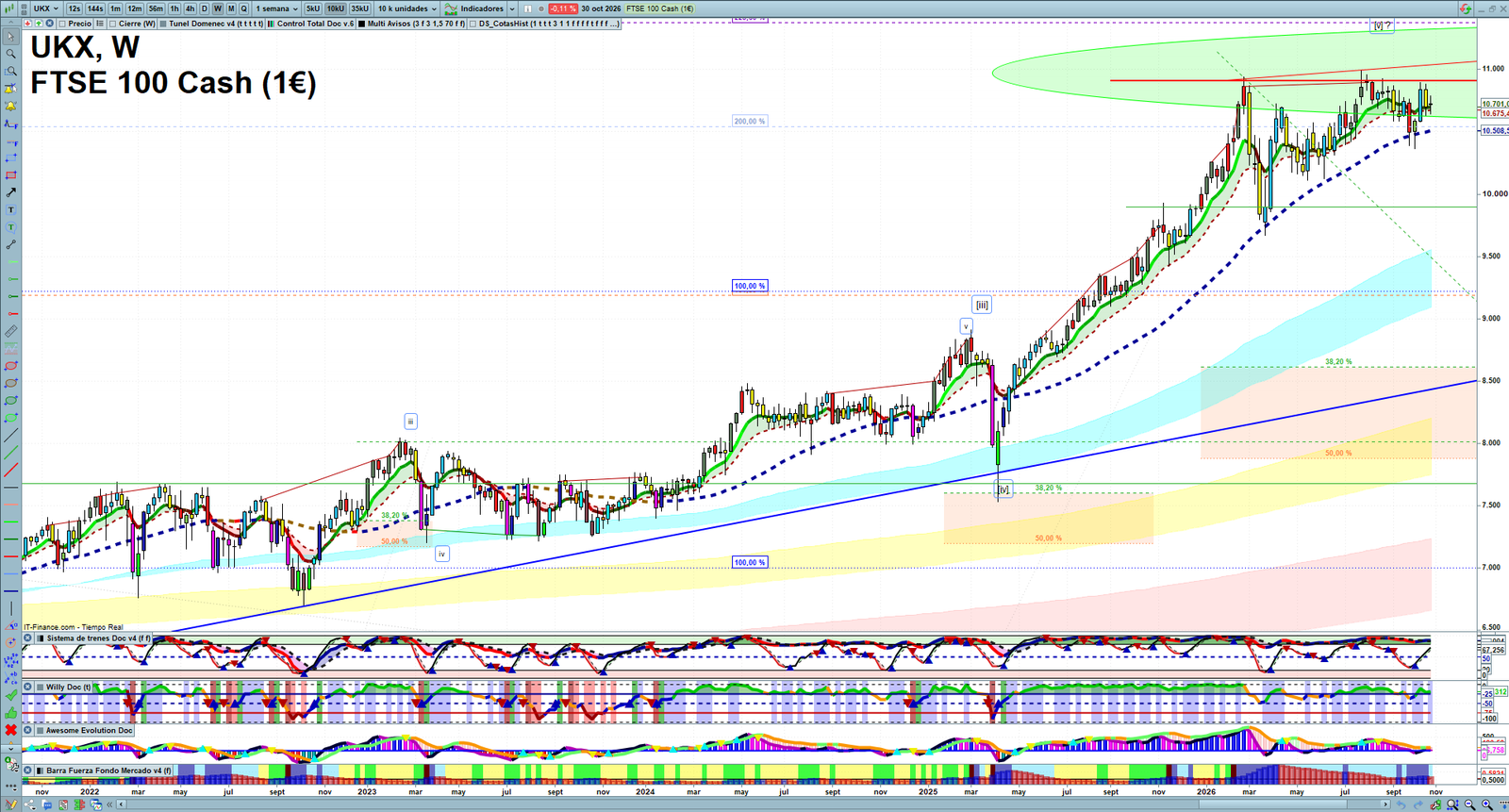Toggle the Precio checkbox
The width and height of the screenshot is (1509, 812).
tap(62, 24)
